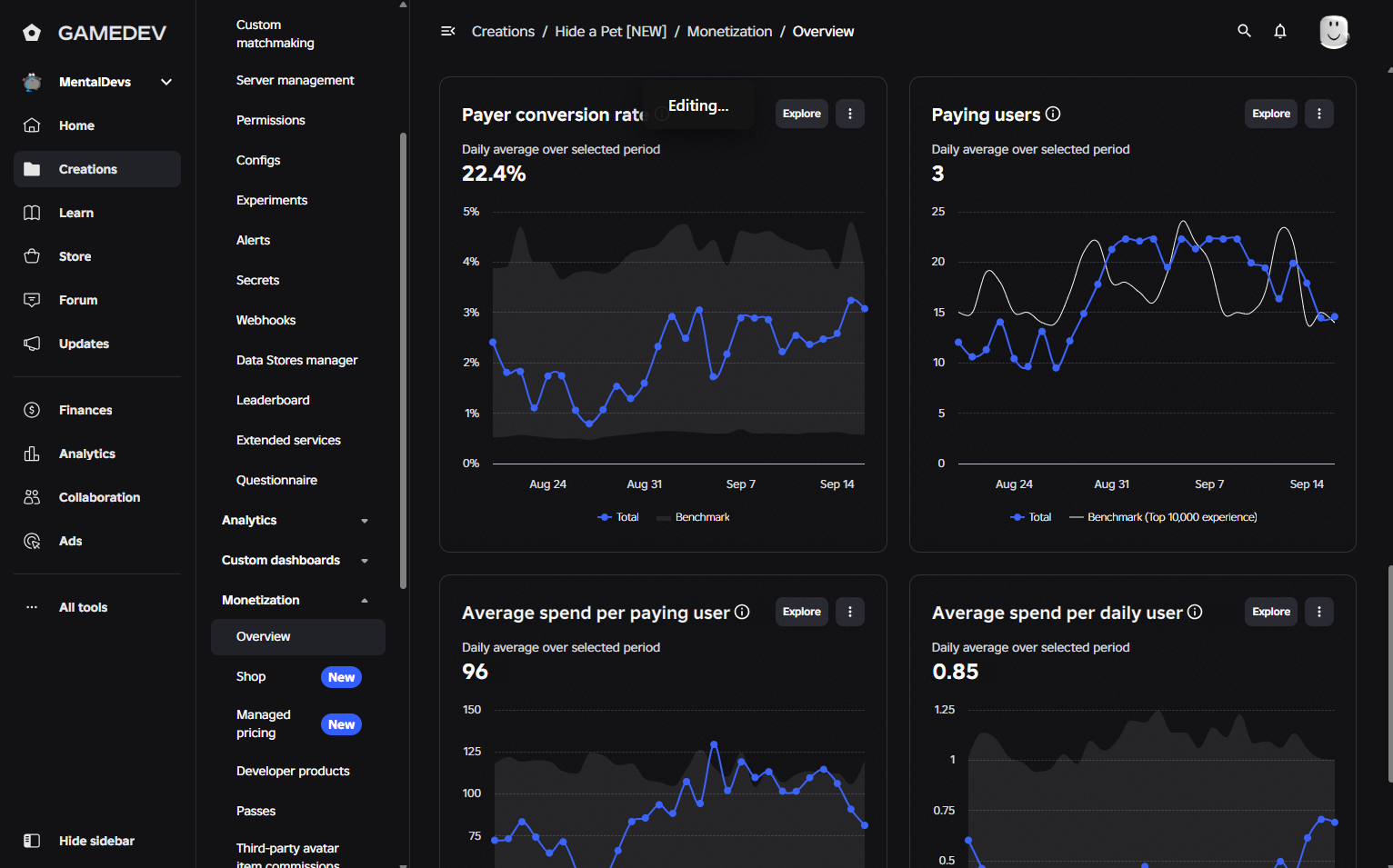Open more options for Average spend per paying user
The width and height of the screenshot is (1393, 868).
pos(849,612)
